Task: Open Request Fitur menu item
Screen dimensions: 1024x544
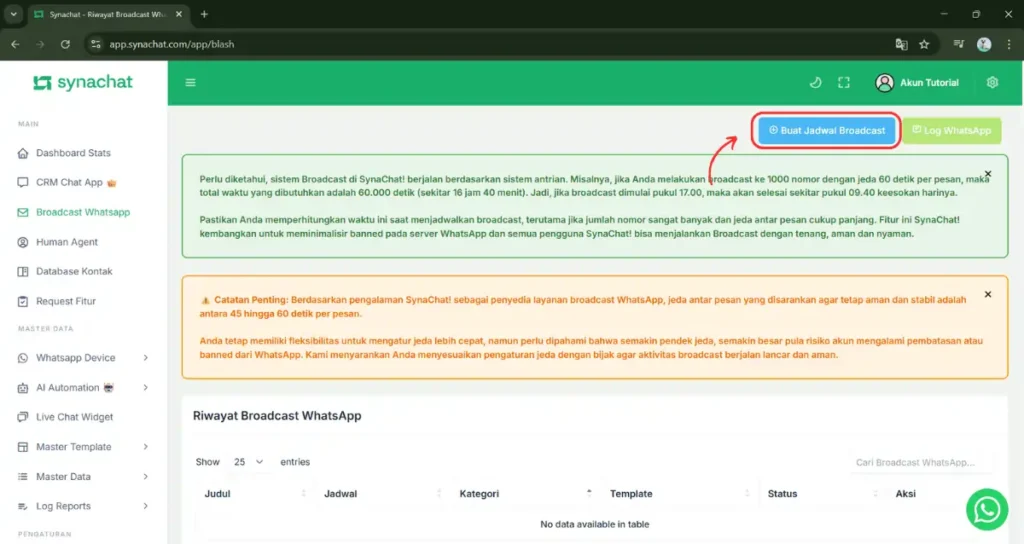Action: coord(66,301)
